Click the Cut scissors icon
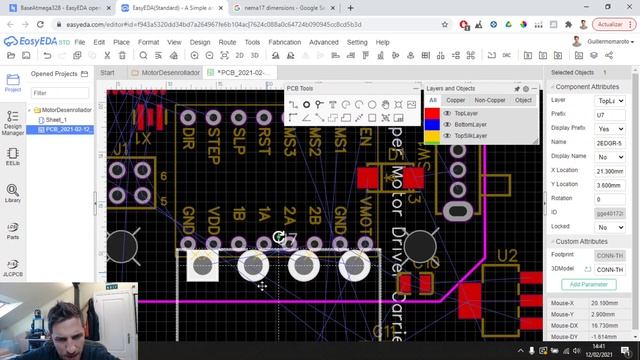Viewport: 640px width, 360px height. point(107,56)
